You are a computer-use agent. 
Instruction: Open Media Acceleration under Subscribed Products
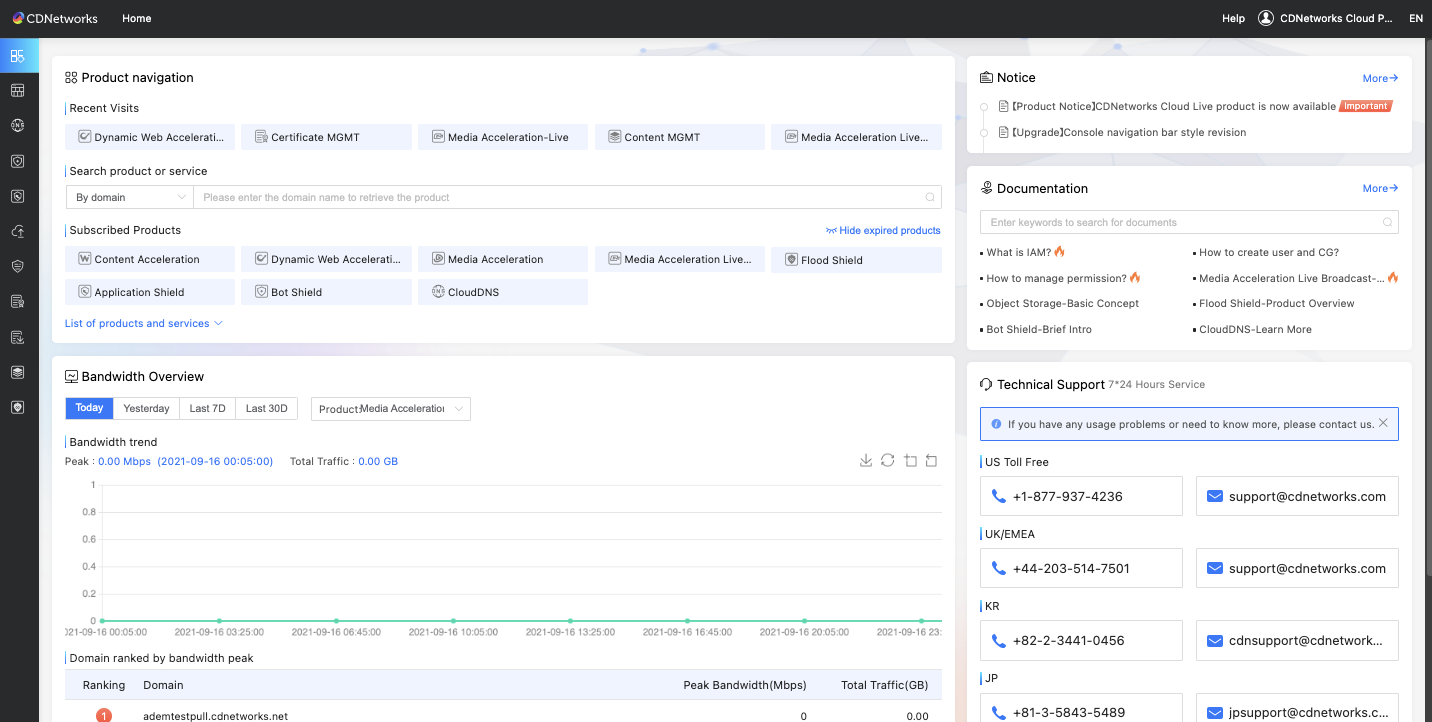[x=503, y=259]
